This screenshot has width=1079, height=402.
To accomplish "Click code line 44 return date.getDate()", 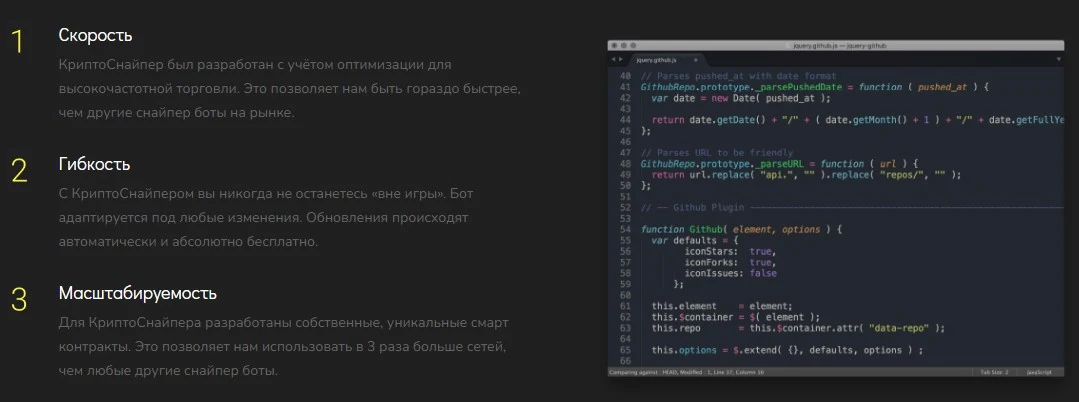I will (857, 120).
